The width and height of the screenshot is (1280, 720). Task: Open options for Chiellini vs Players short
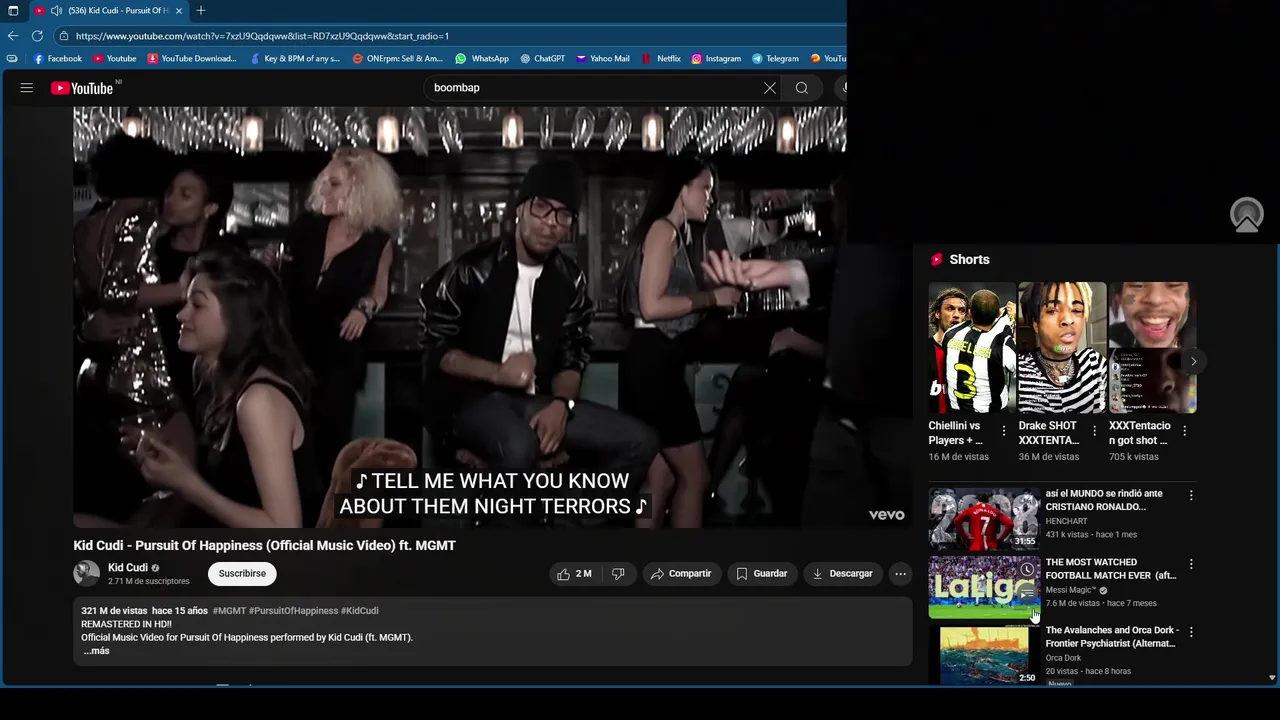[x=1004, y=431]
